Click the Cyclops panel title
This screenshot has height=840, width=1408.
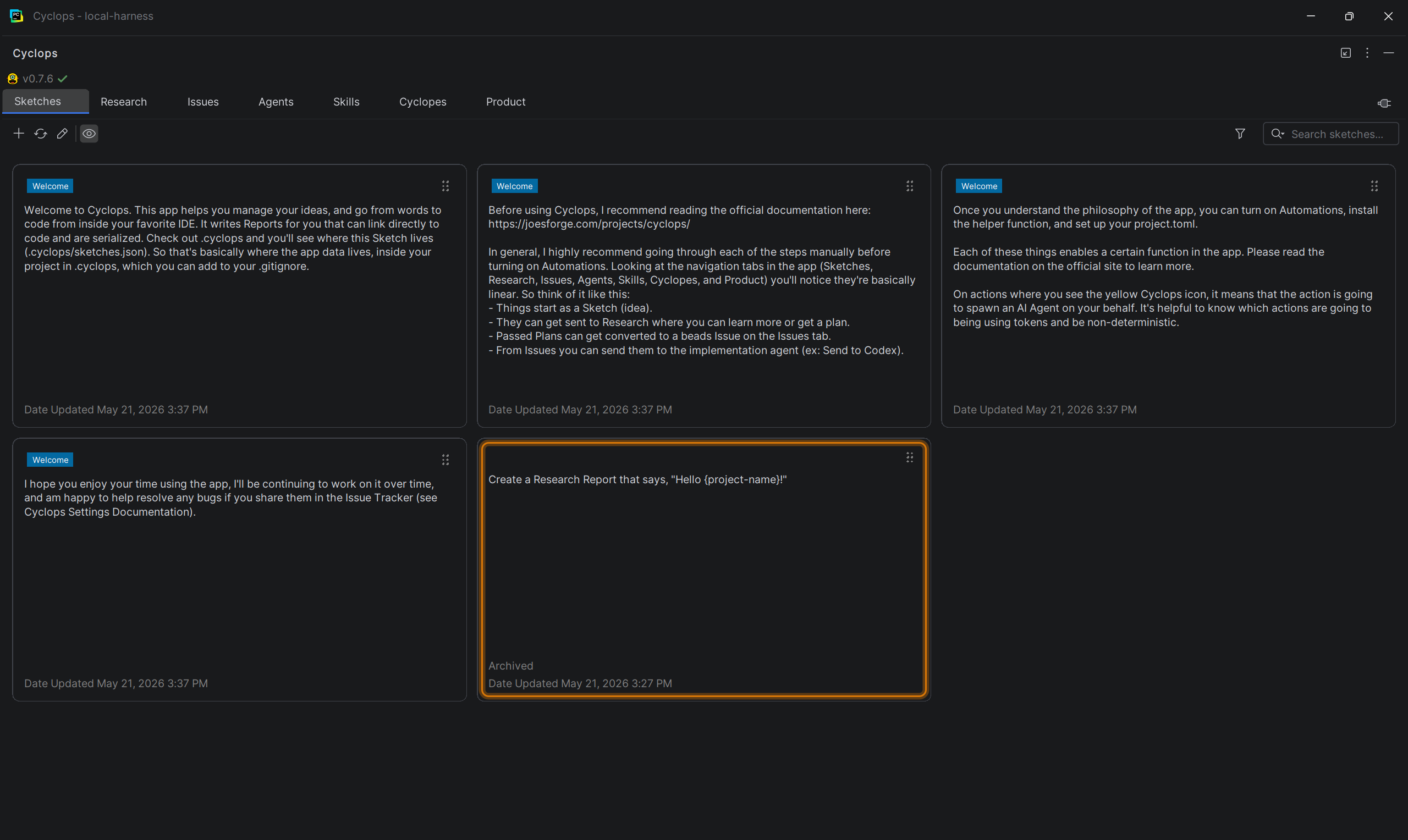pos(35,53)
